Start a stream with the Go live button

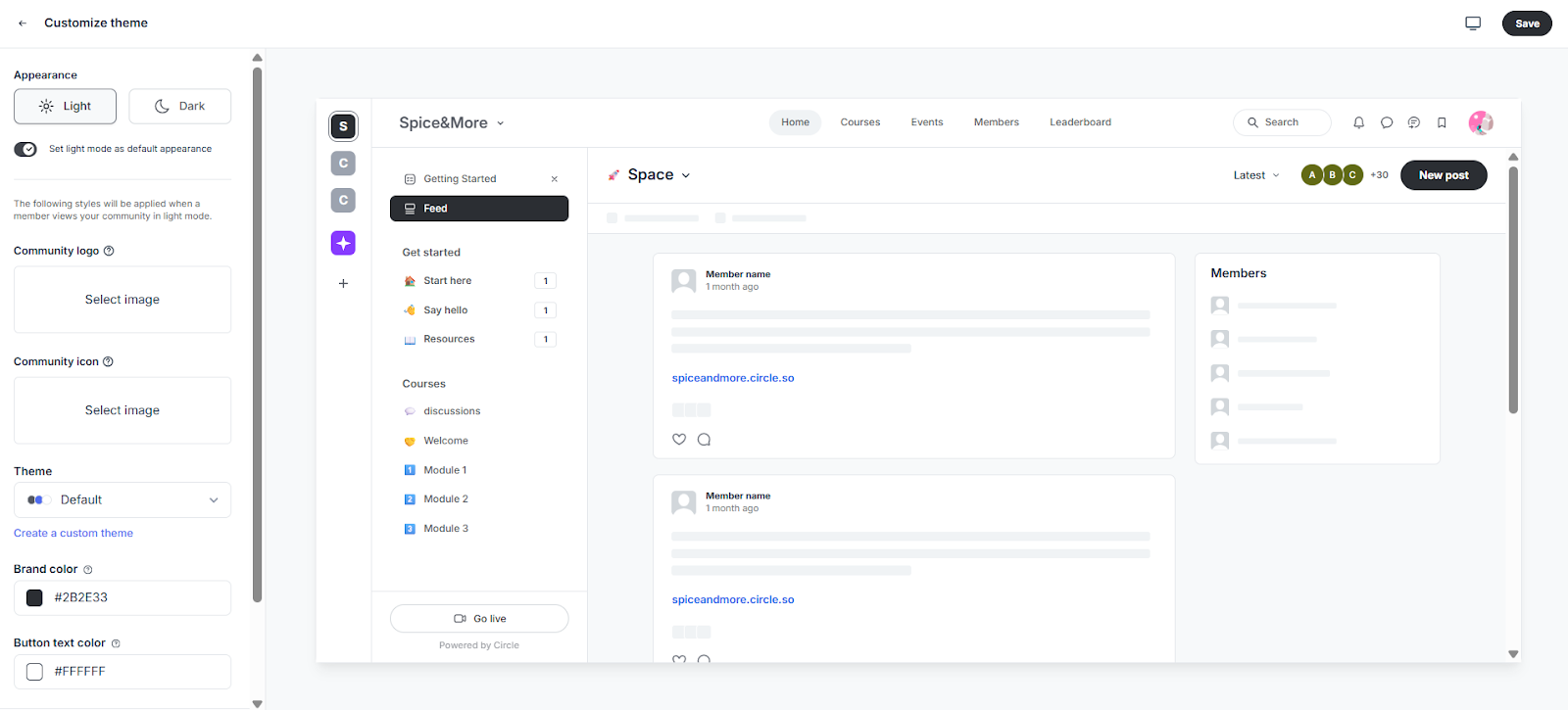point(479,619)
